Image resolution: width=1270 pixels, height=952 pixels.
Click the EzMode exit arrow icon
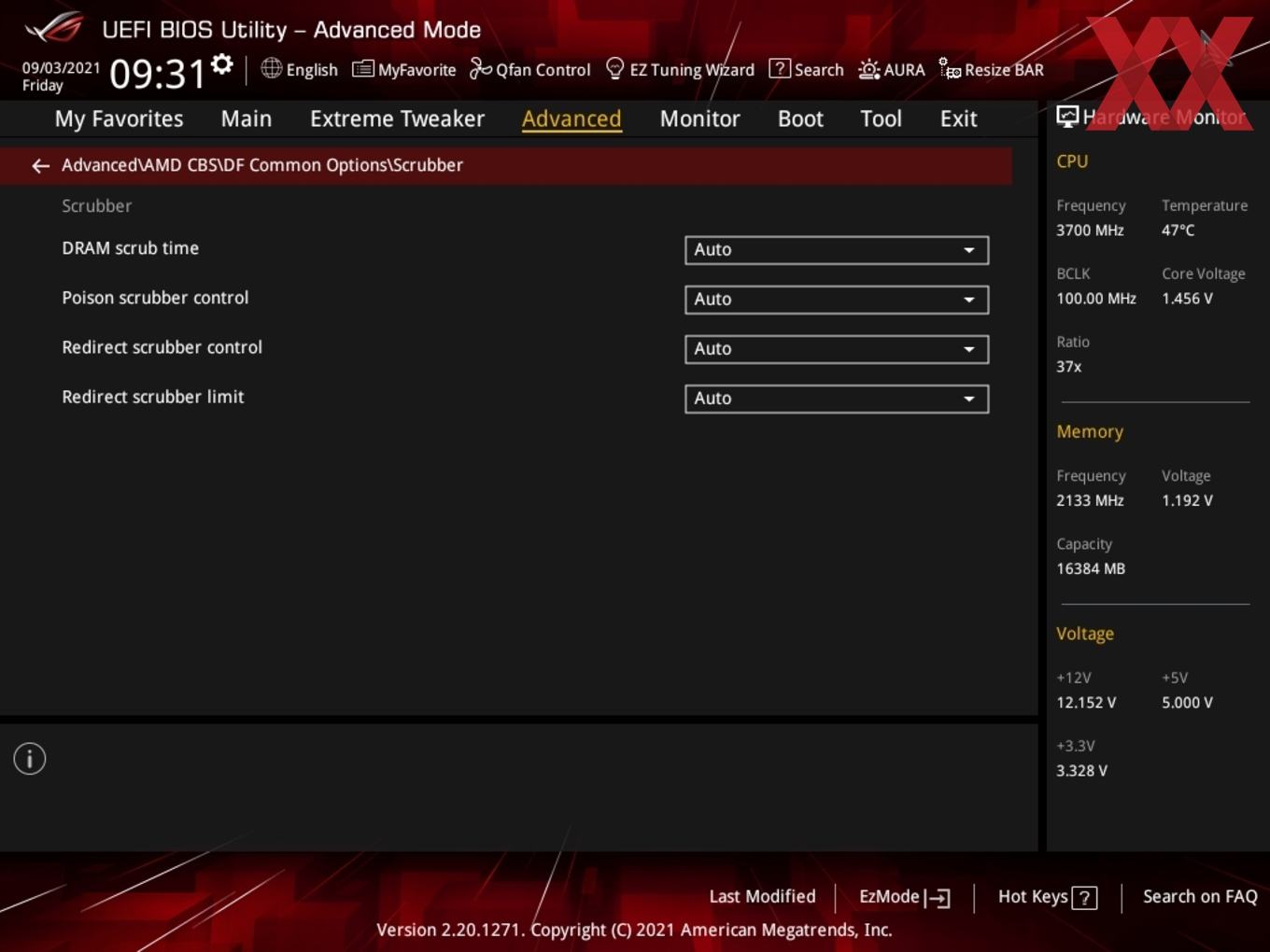(938, 898)
